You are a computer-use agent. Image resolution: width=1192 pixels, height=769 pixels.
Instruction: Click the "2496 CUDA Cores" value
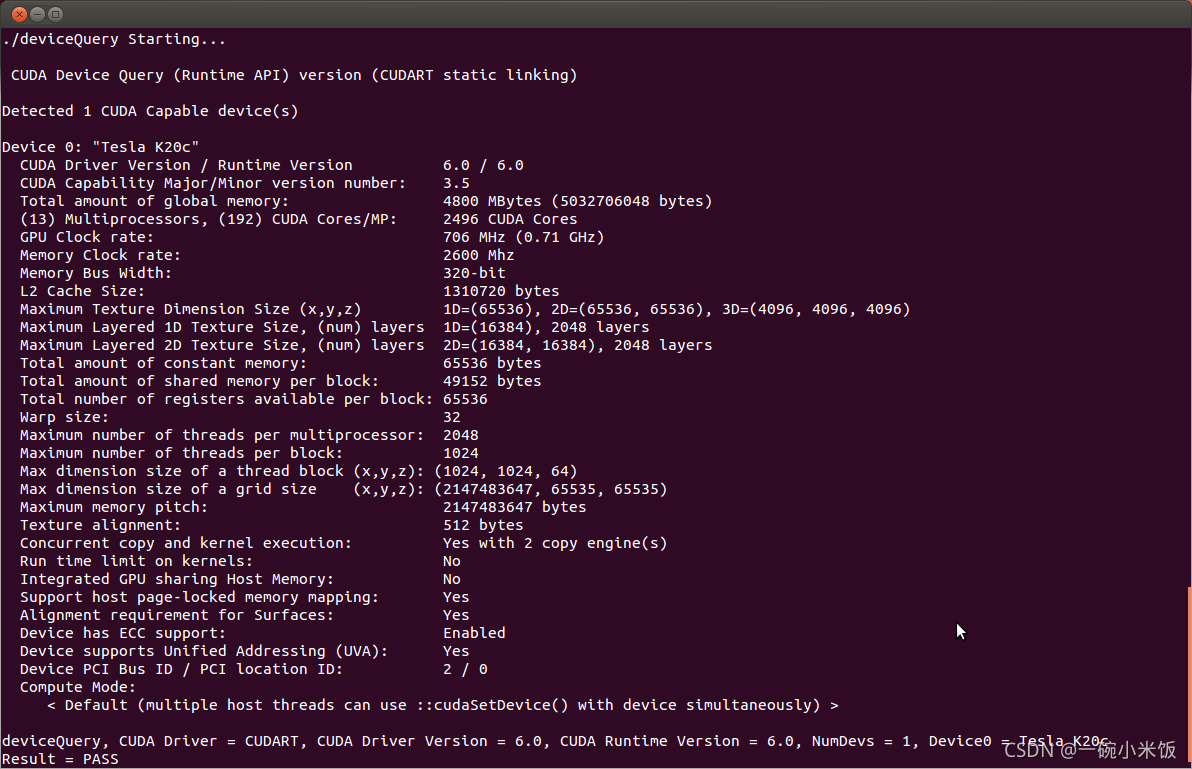click(510, 219)
